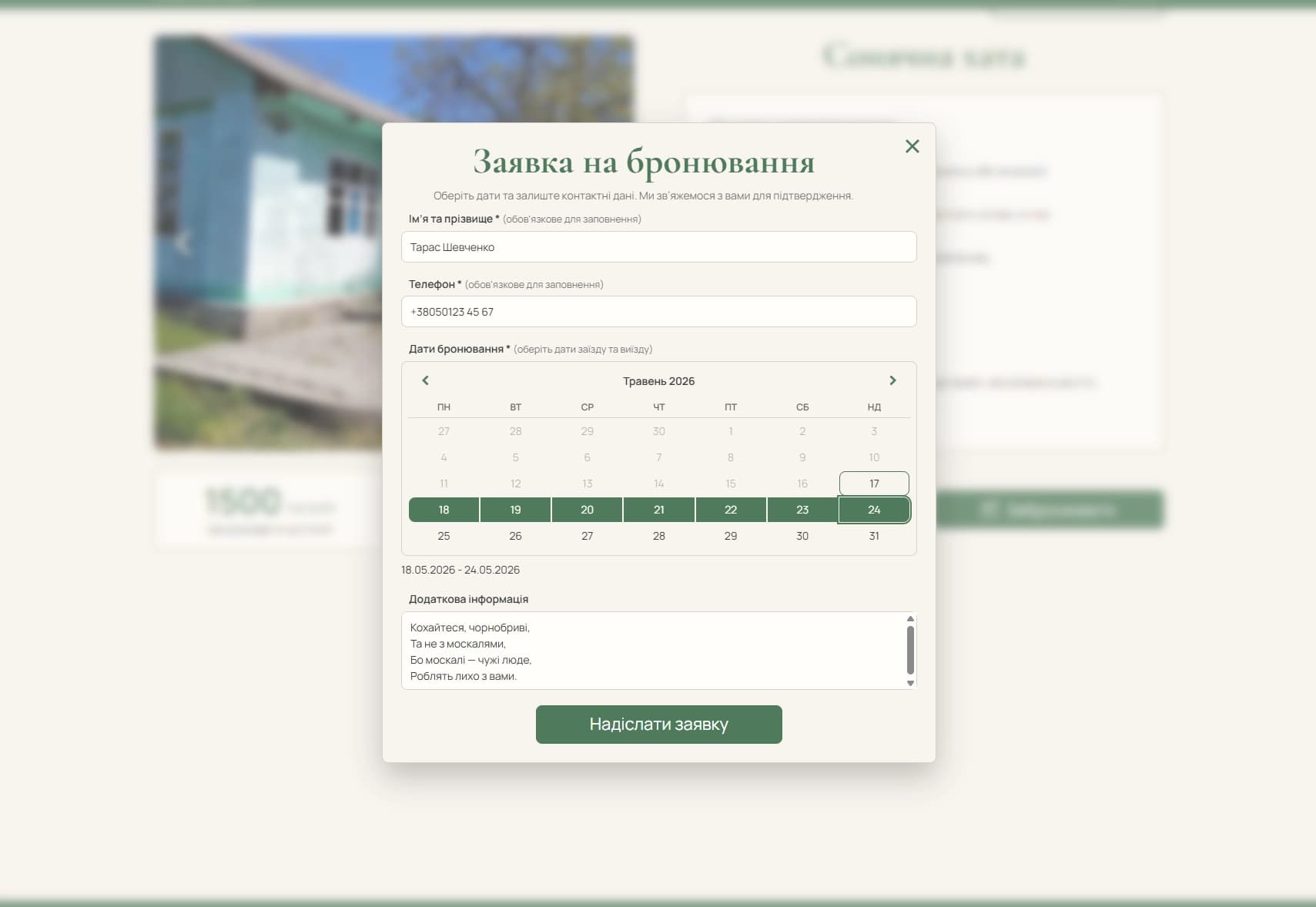Click disabled date 11 in calendar

coord(444,484)
